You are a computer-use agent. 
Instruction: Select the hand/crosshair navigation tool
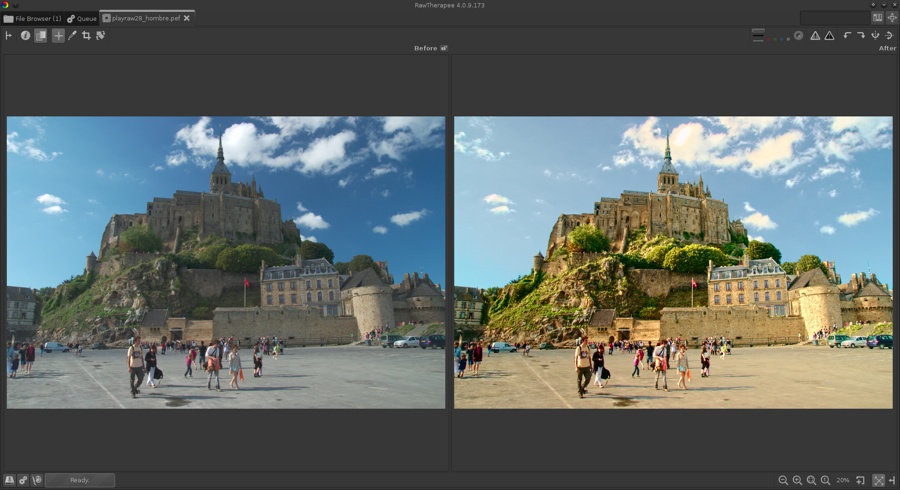58,35
